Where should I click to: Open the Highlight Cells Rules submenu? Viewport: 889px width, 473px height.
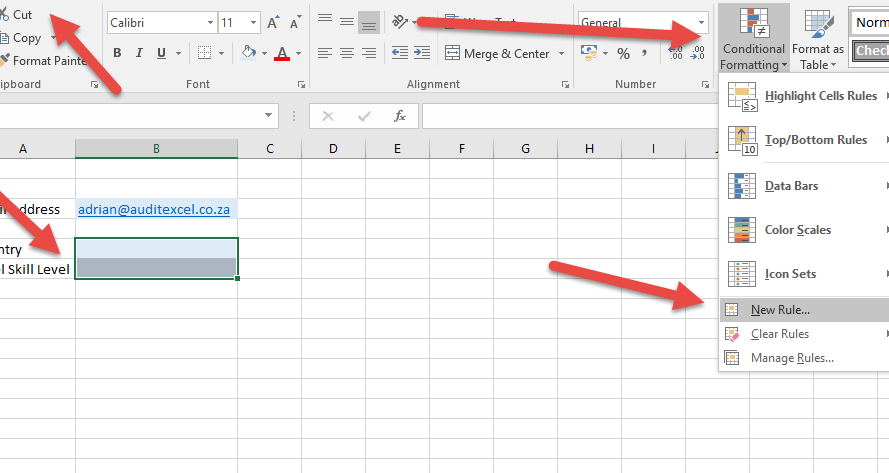pos(820,96)
